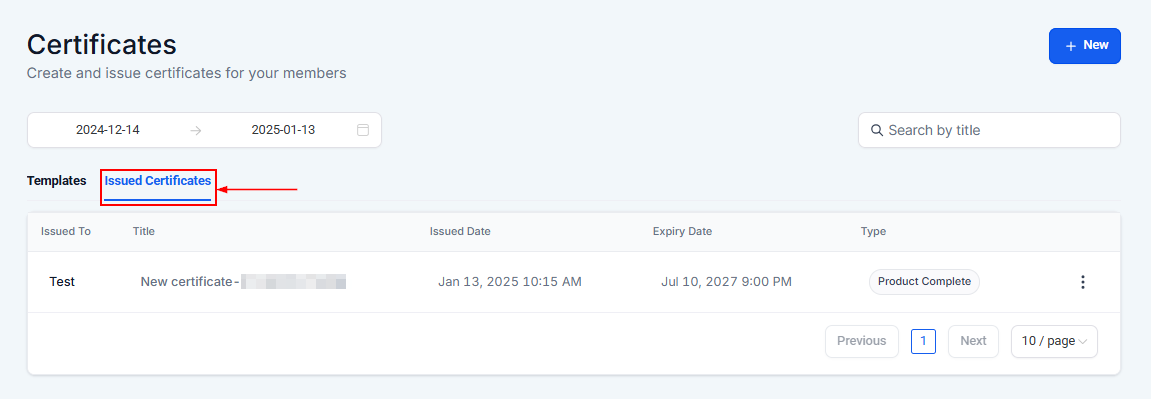This screenshot has height=399, width=1151.
Task: Go to page 1
Action: coord(923,341)
